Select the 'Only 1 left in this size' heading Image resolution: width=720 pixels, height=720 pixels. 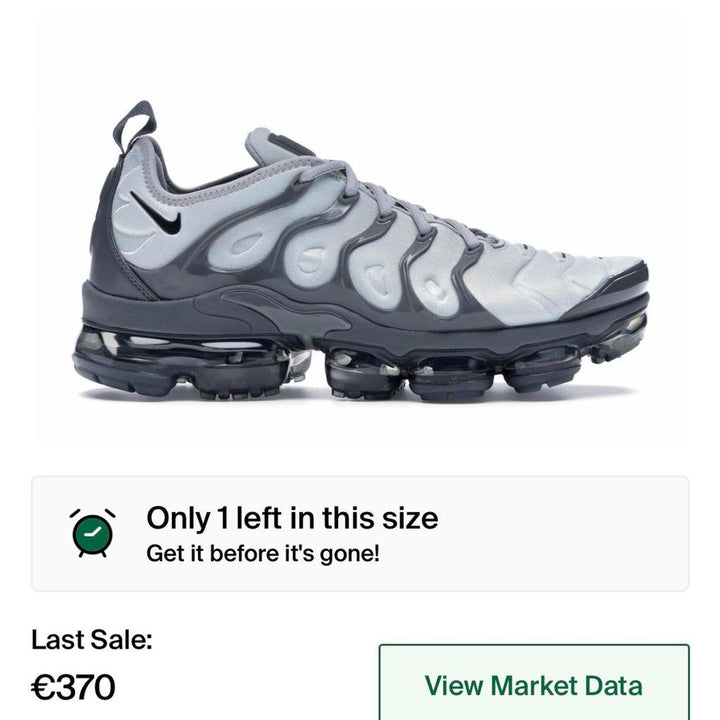pyautogui.click(x=292, y=518)
